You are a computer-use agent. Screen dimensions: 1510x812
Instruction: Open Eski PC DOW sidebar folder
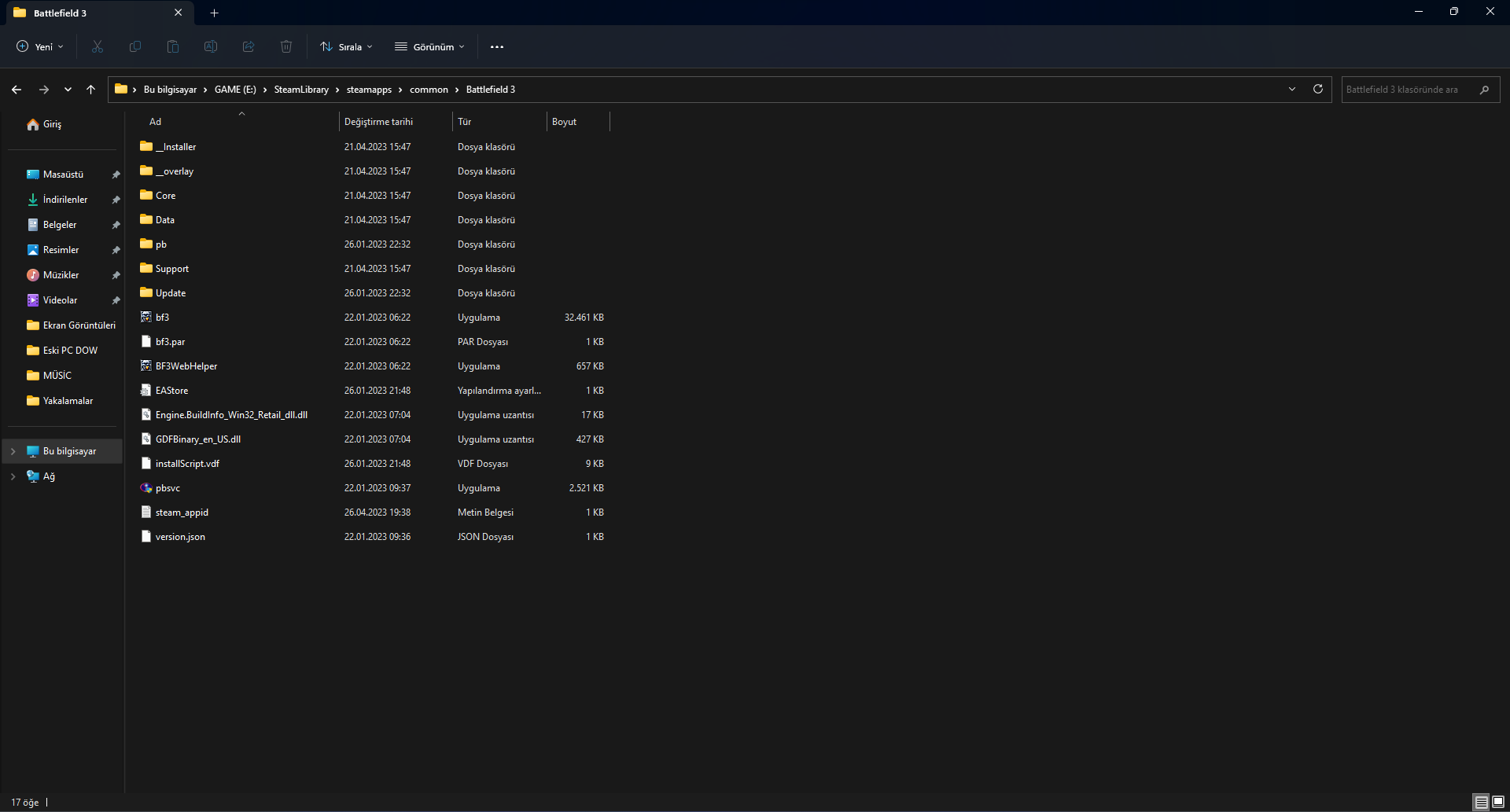63,351
